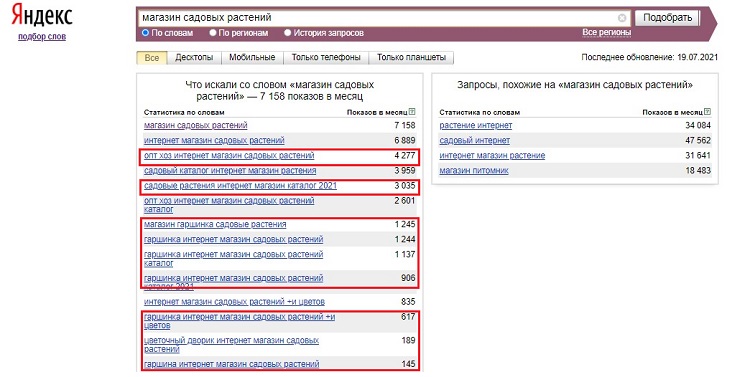750x377 pixels.
Task: Open query садовый каталог интернет магазин растения
Action: [x=230, y=171]
